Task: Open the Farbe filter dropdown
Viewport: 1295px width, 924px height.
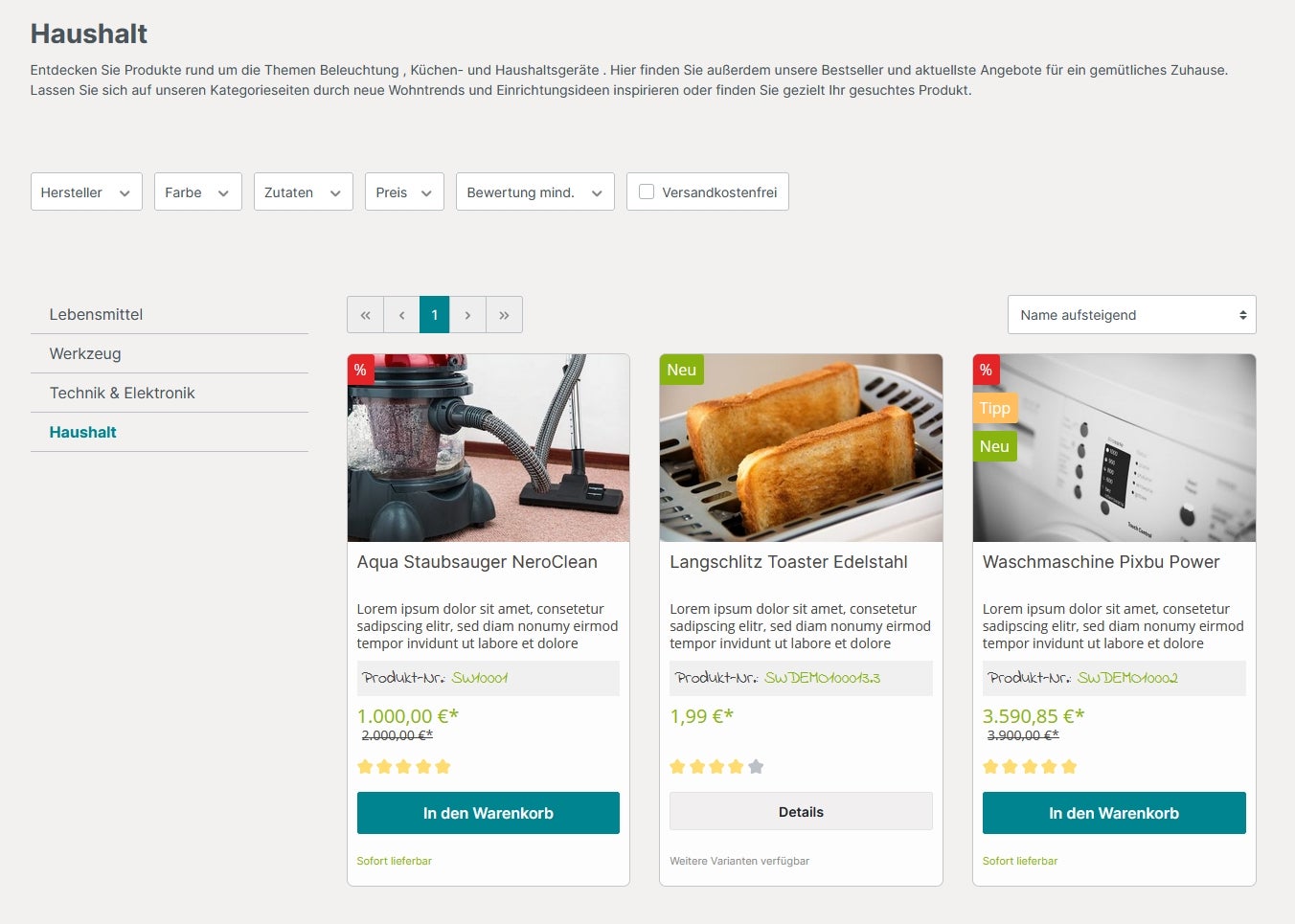Action: (197, 192)
